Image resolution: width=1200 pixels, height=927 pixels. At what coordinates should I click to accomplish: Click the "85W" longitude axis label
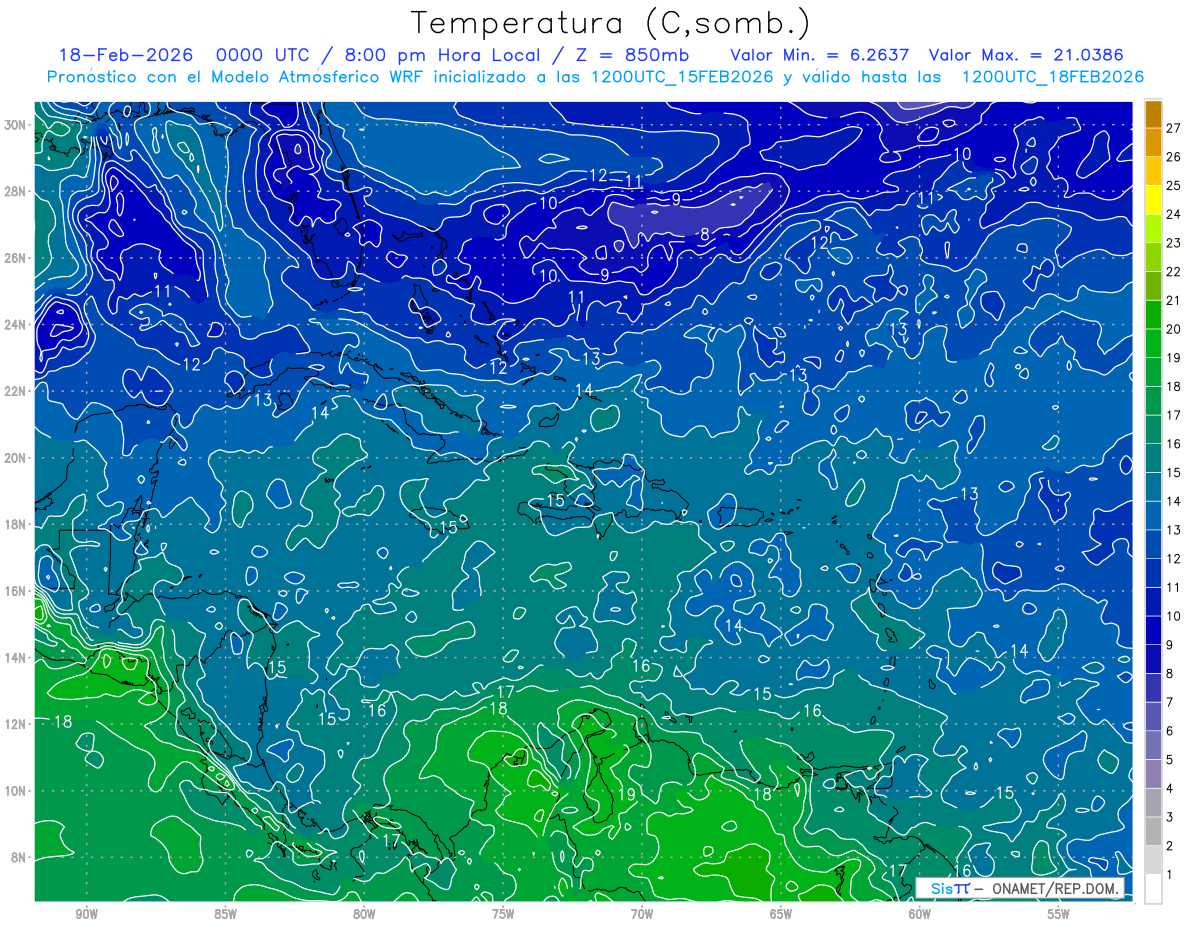point(225,914)
